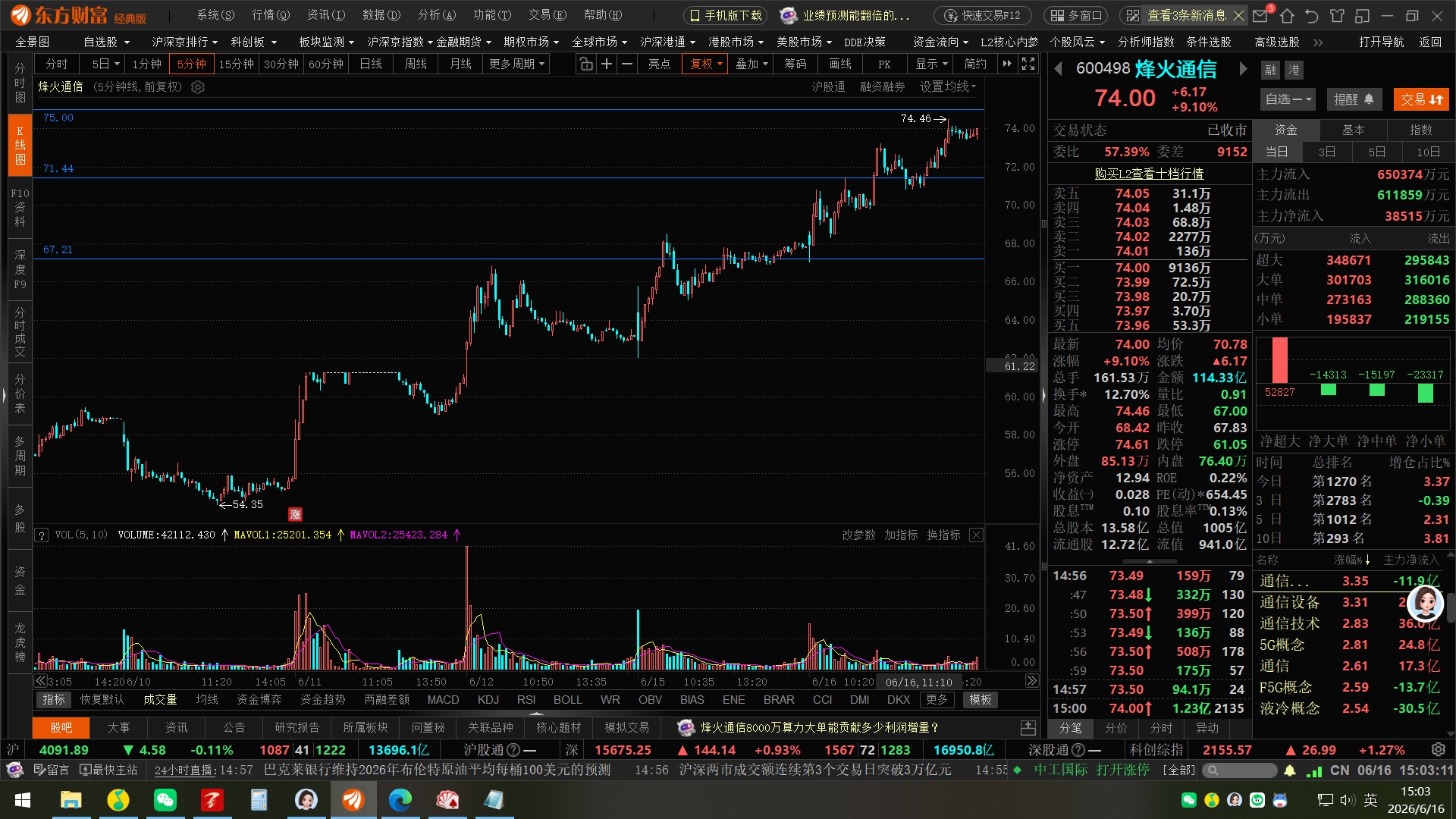This screenshot has width=1456, height=819.
Task: Switch to the 指数 tab
Action: [1421, 130]
